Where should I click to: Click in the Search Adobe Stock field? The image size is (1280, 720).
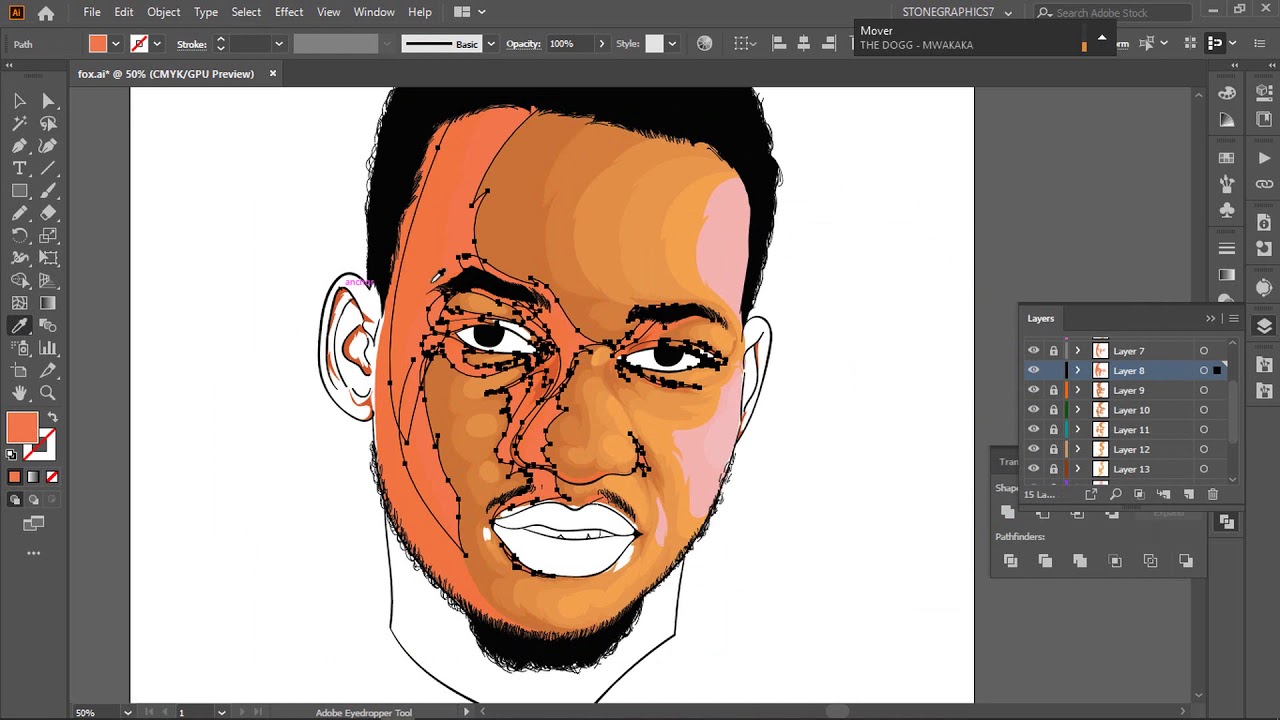[1116, 12]
